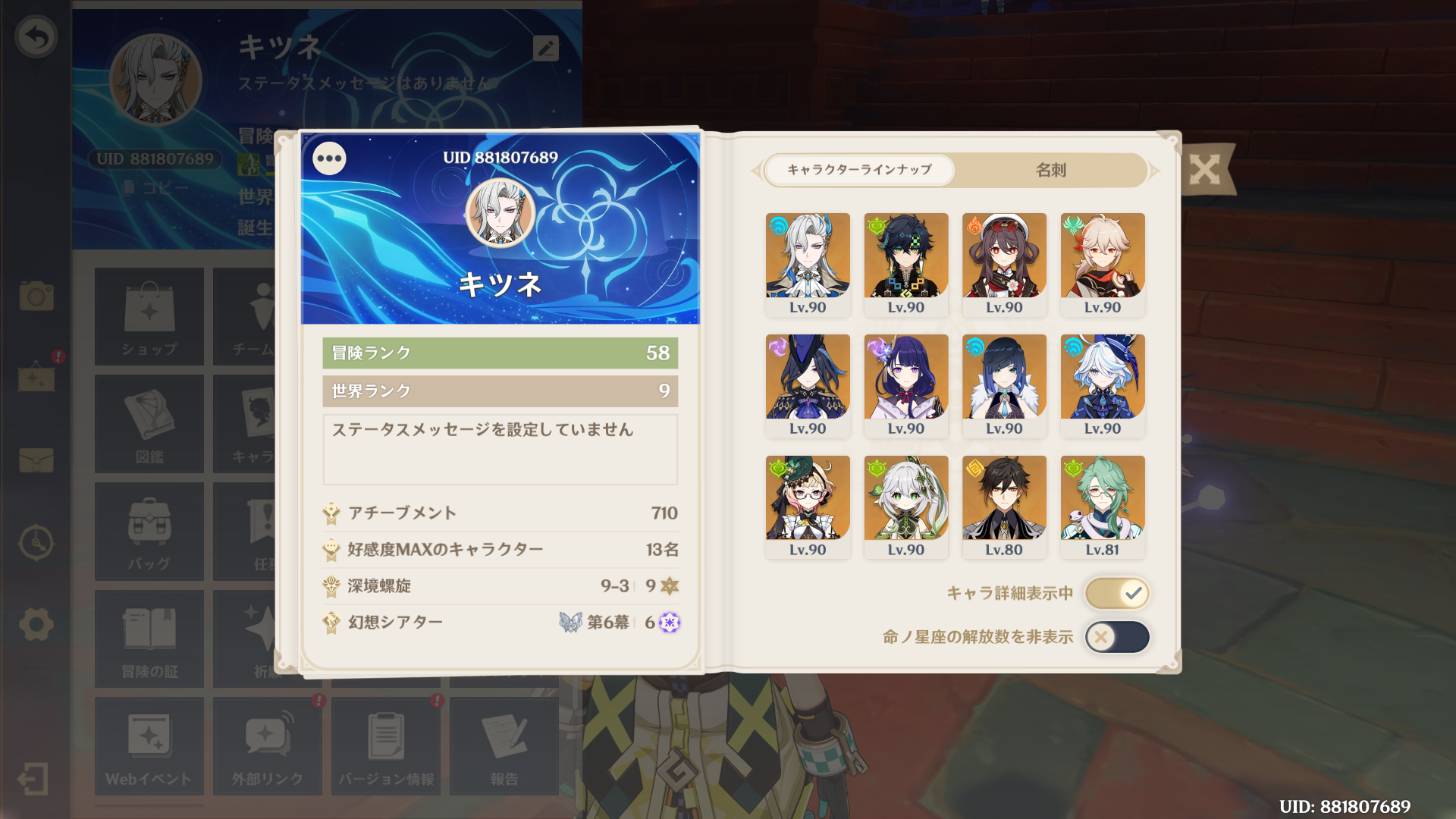Click the コピー button under the UID
The image size is (1456, 819).
(155, 187)
